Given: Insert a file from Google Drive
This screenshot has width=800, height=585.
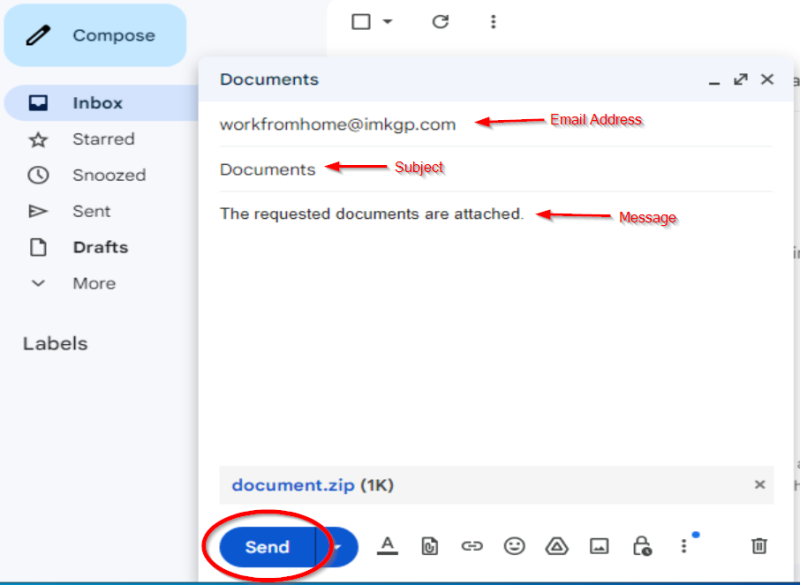Looking at the screenshot, I should pos(557,546).
